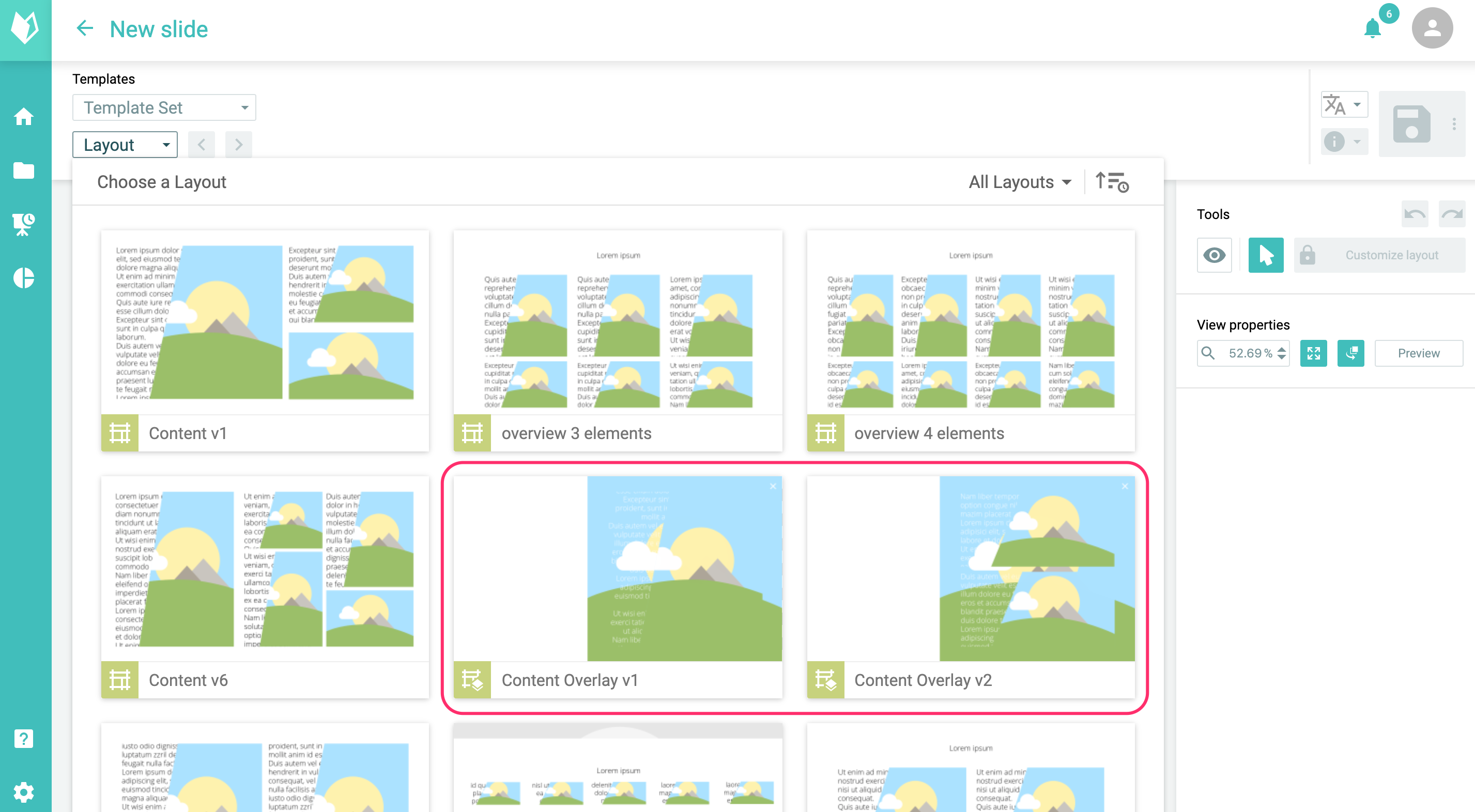
Task: Click the Templates label
Action: pyautogui.click(x=104, y=79)
